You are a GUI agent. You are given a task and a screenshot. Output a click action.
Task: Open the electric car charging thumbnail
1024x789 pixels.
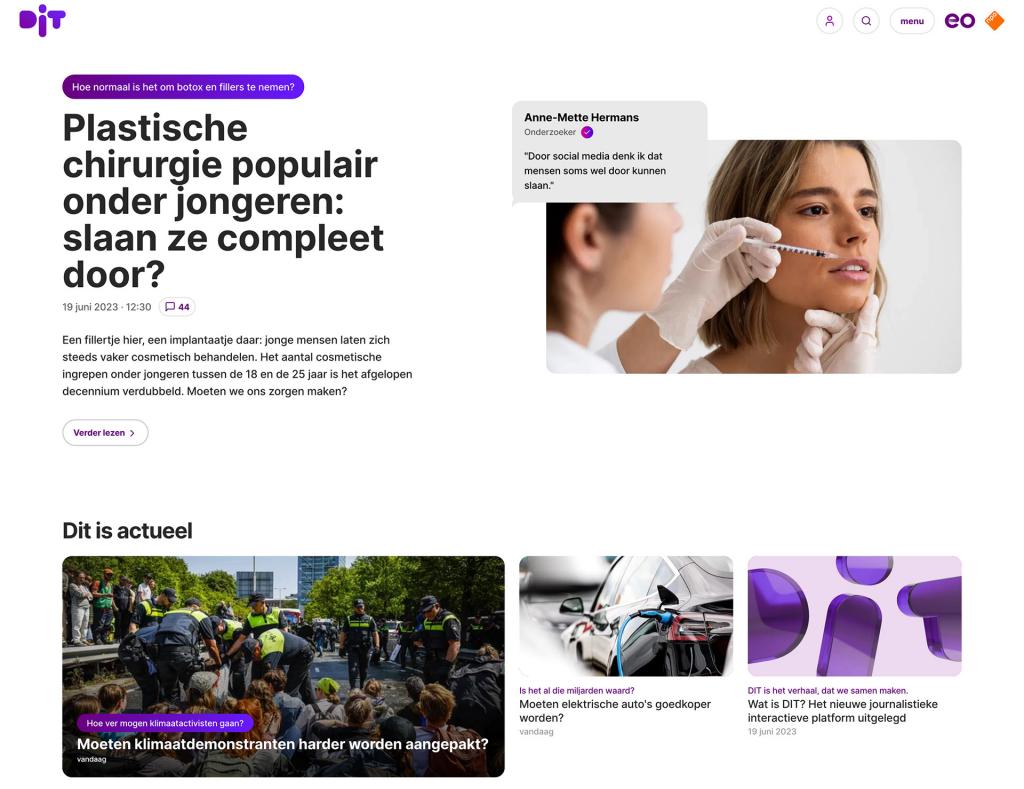point(626,616)
